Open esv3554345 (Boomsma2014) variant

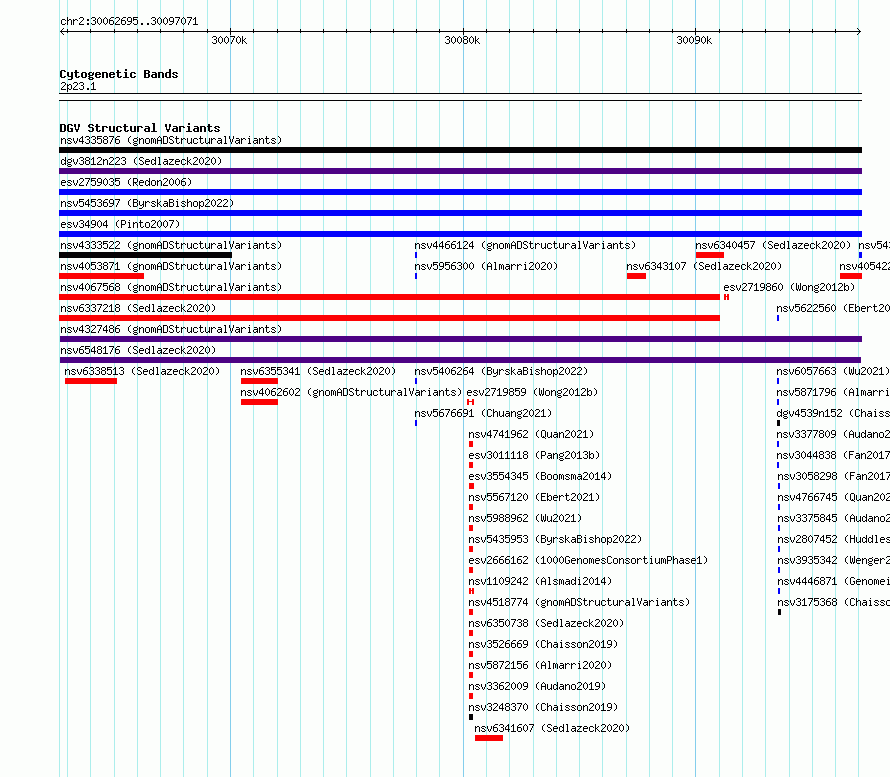pos(540,476)
